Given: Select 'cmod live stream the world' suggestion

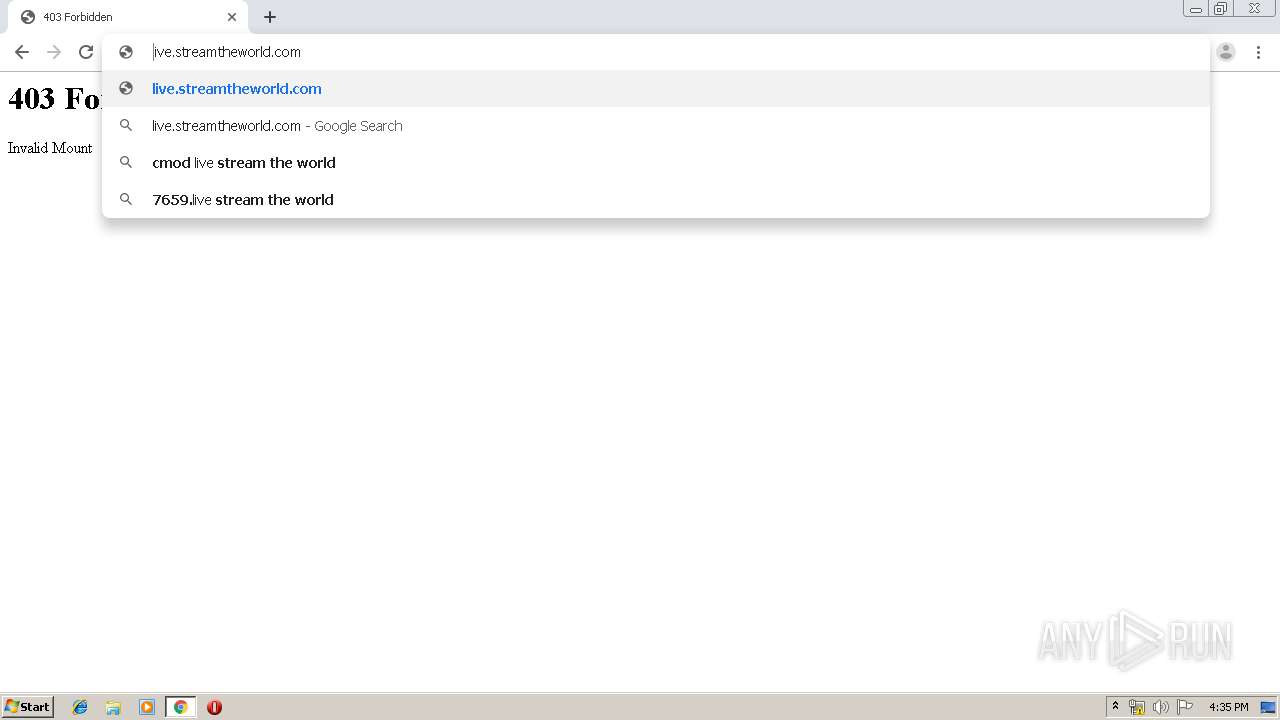Looking at the screenshot, I should coord(656,162).
